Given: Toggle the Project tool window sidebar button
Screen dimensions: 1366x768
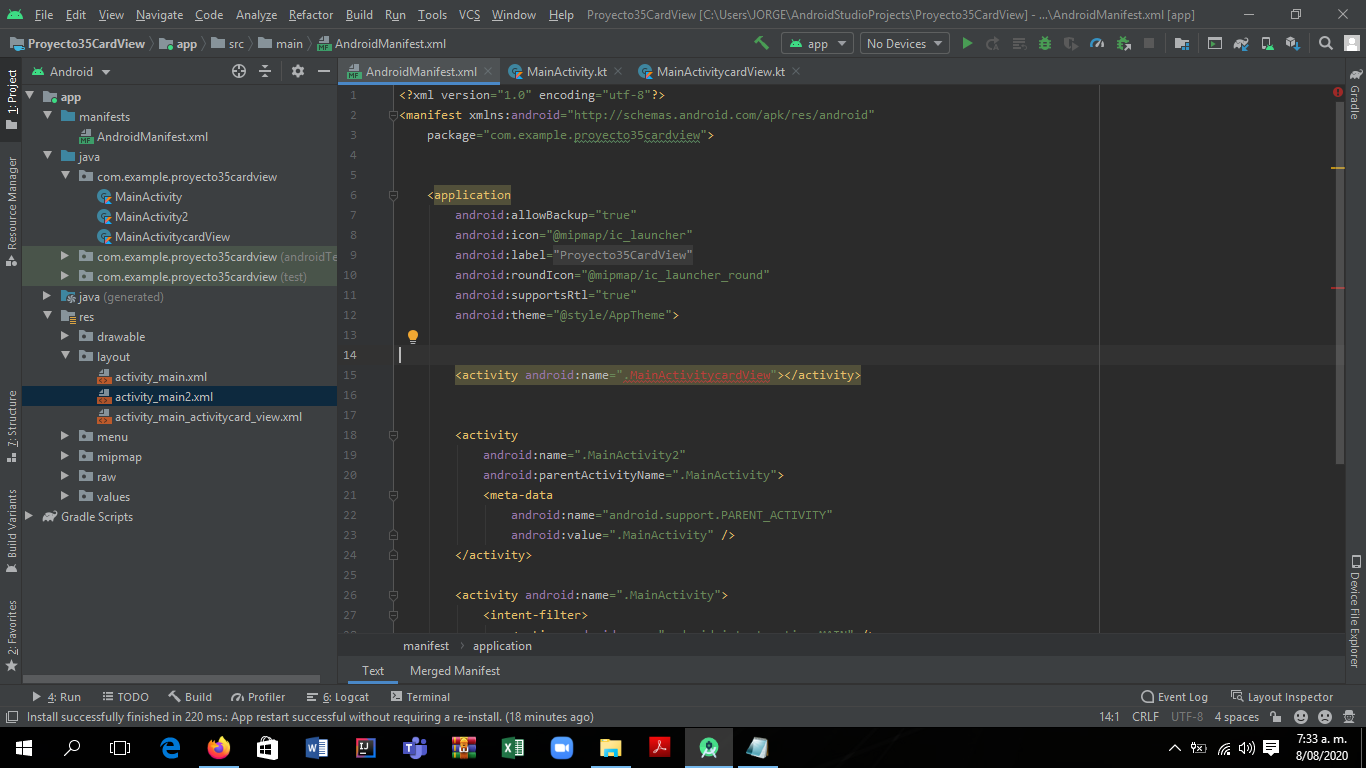Looking at the screenshot, I should [x=11, y=96].
